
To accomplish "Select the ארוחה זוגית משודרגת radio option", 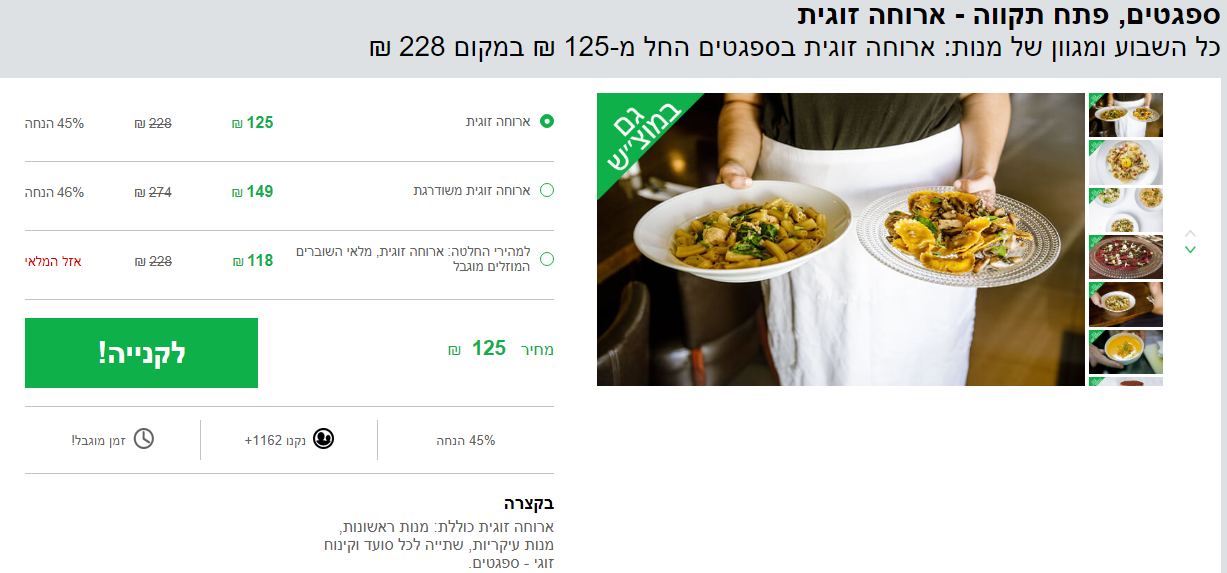I will 547,191.
